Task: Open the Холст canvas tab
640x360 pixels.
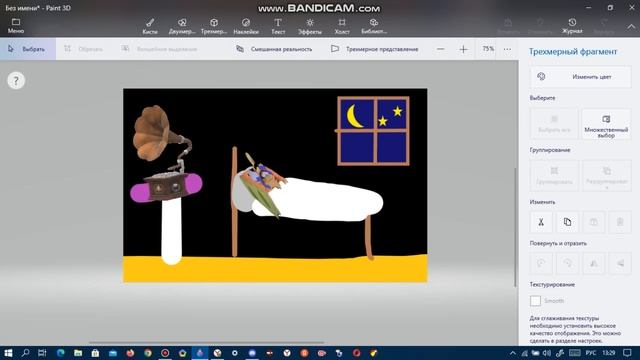Action: 342,26
